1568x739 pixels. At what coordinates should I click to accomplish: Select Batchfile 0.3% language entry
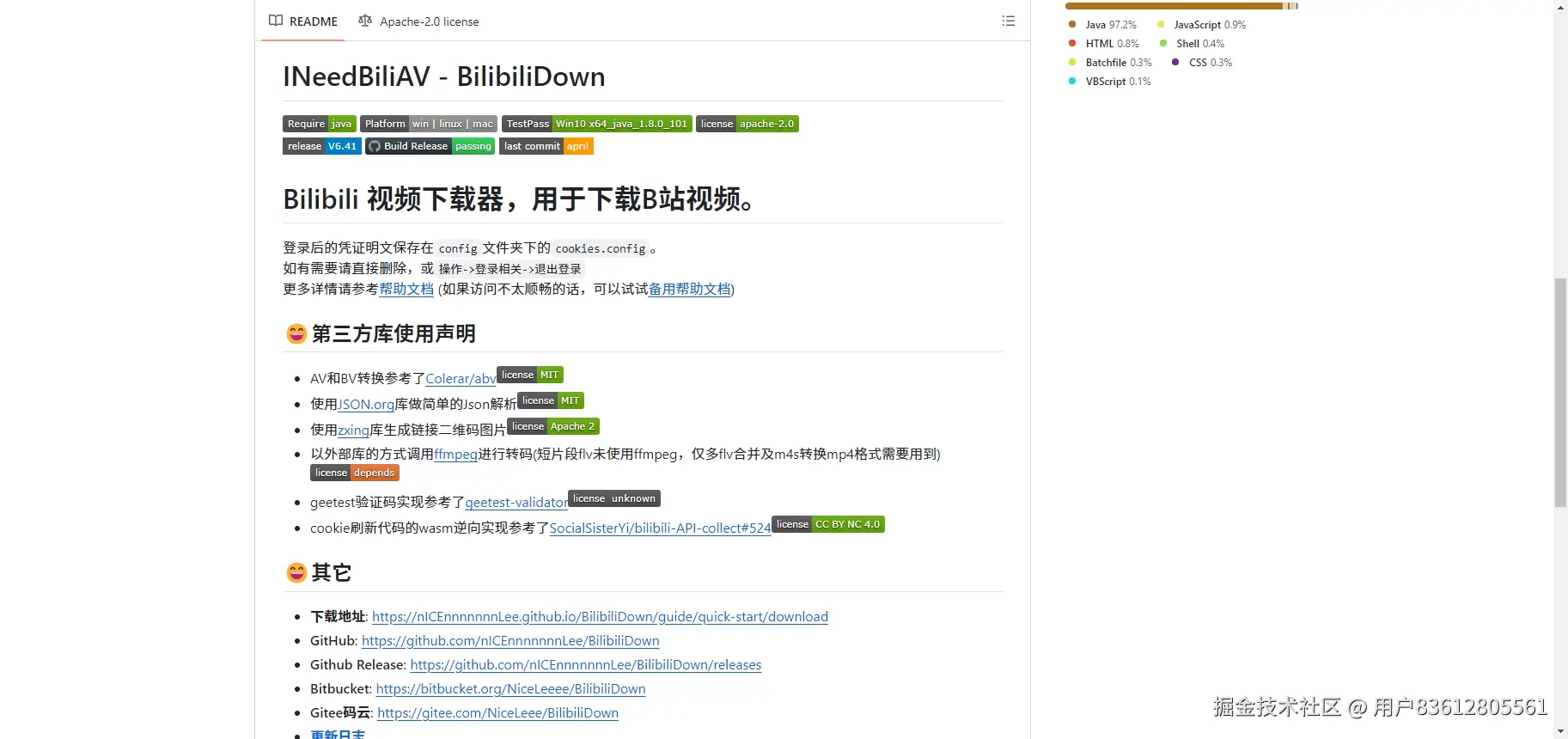[1110, 63]
